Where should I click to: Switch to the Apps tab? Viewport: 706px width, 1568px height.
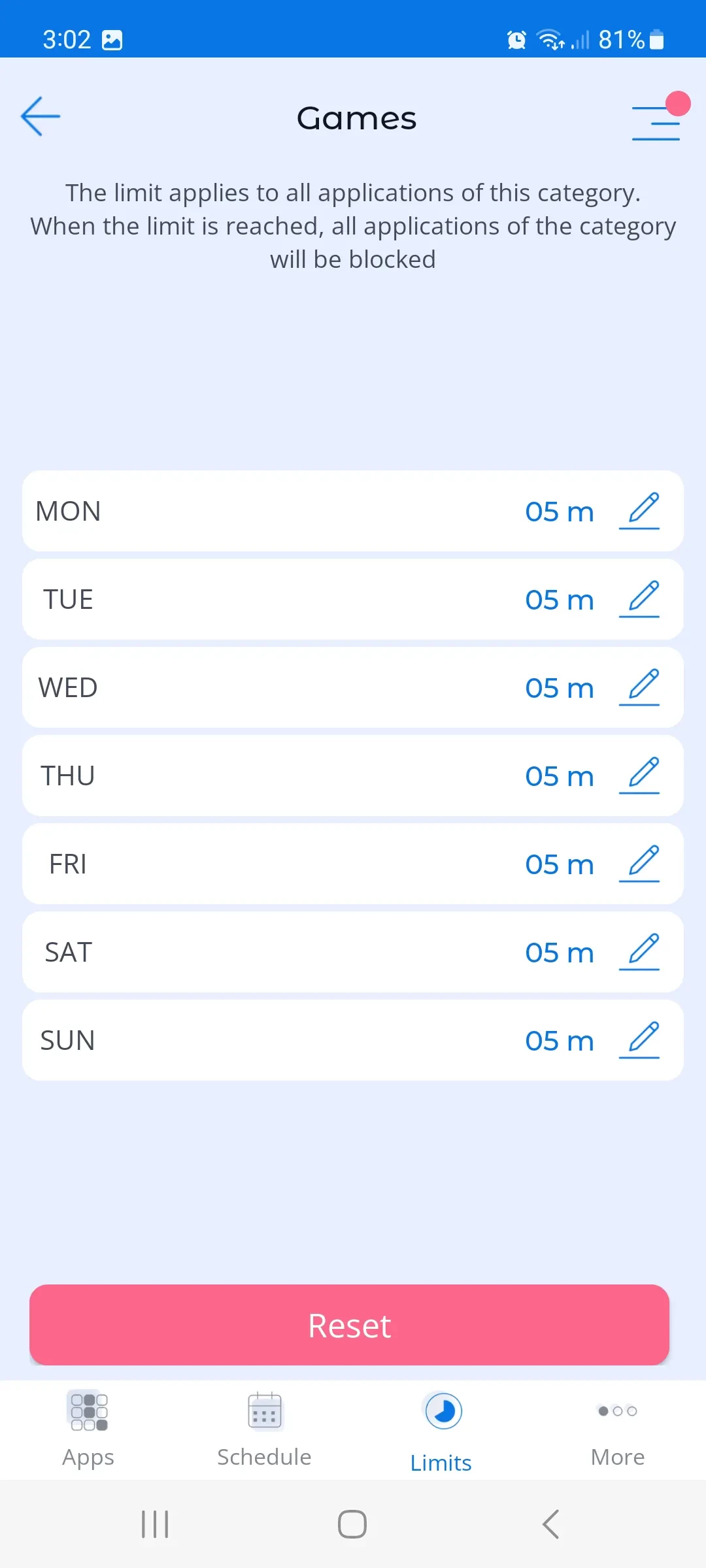click(x=88, y=1429)
